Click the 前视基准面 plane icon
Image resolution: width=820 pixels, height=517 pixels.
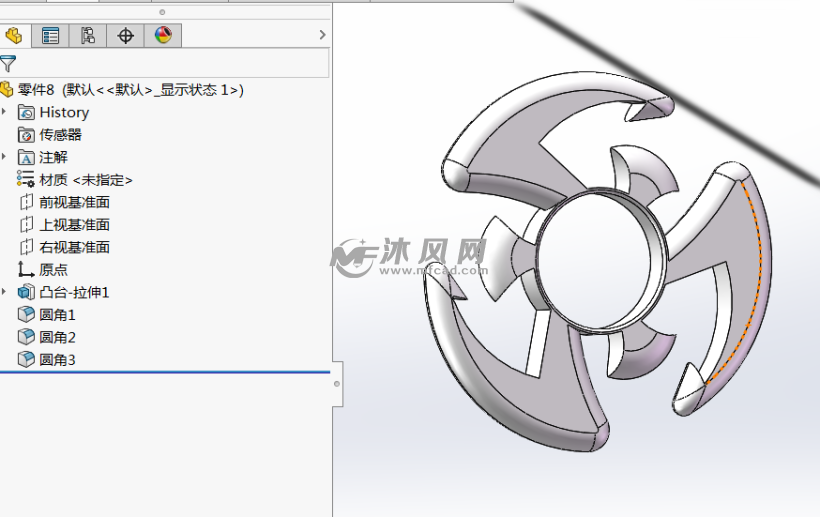[x=26, y=202]
